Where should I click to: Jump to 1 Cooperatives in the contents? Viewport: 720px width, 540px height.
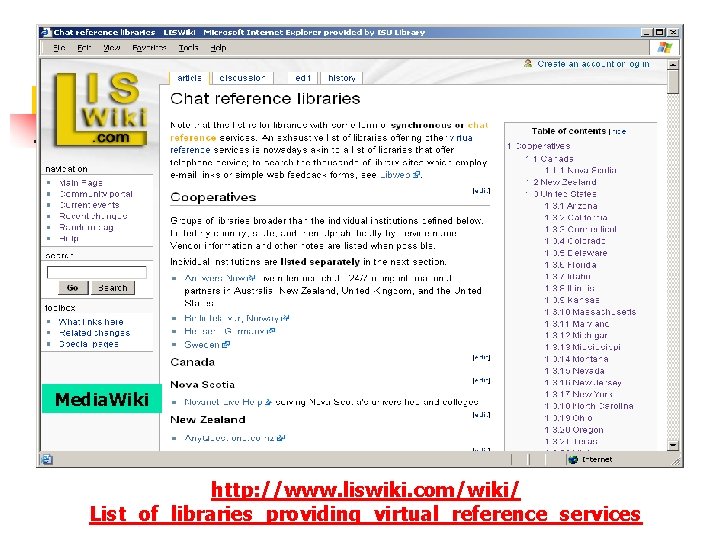click(539, 146)
